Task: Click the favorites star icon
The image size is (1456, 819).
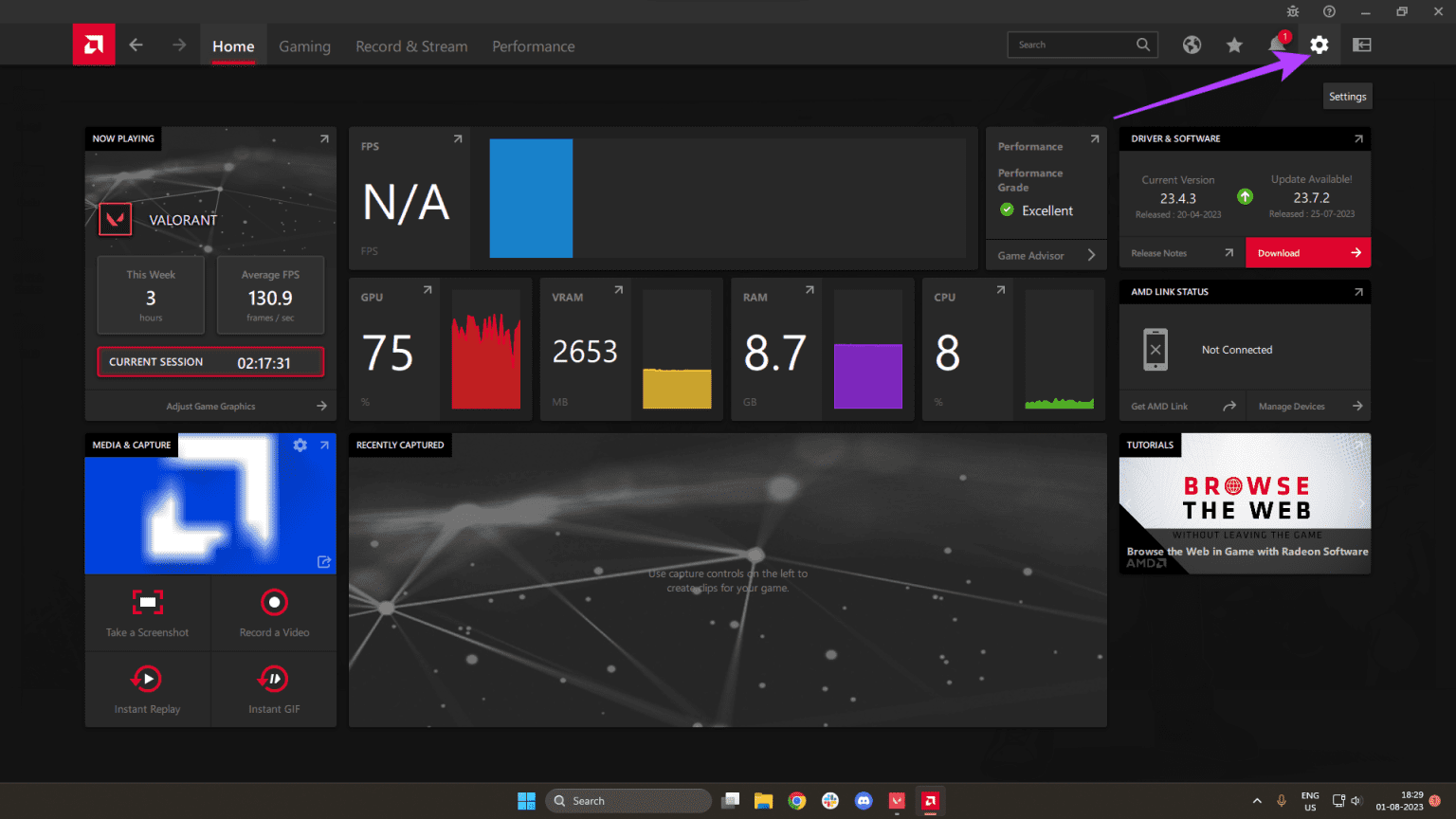Action: click(1233, 45)
